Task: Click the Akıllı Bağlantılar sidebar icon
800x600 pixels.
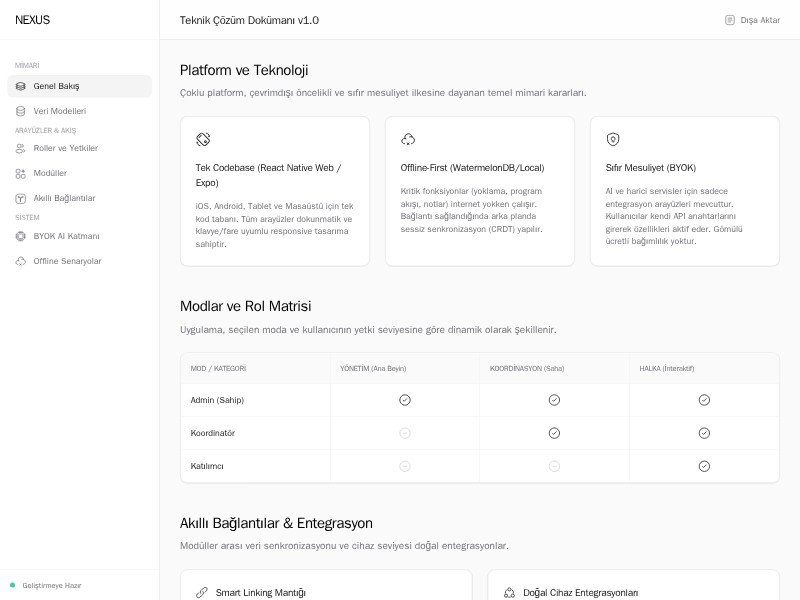Action: pyautogui.click(x=21, y=198)
